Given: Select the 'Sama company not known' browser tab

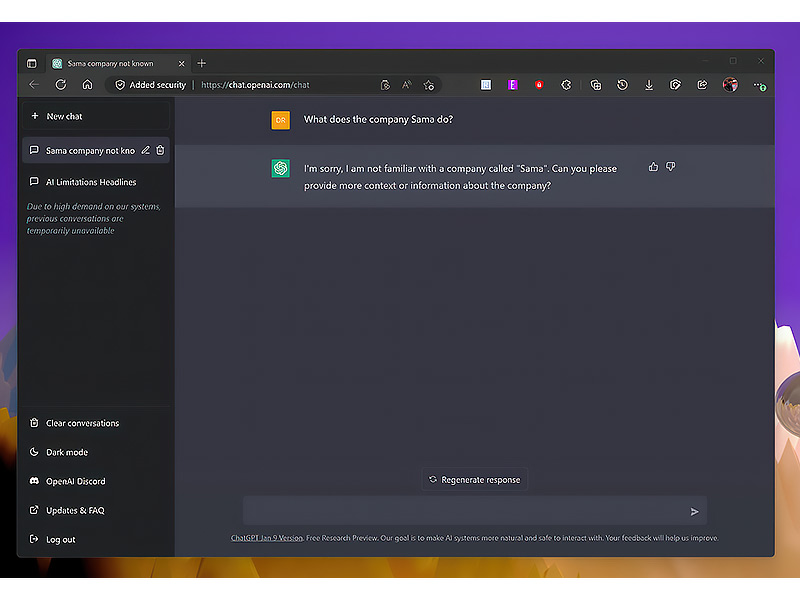Looking at the screenshot, I should [118, 63].
